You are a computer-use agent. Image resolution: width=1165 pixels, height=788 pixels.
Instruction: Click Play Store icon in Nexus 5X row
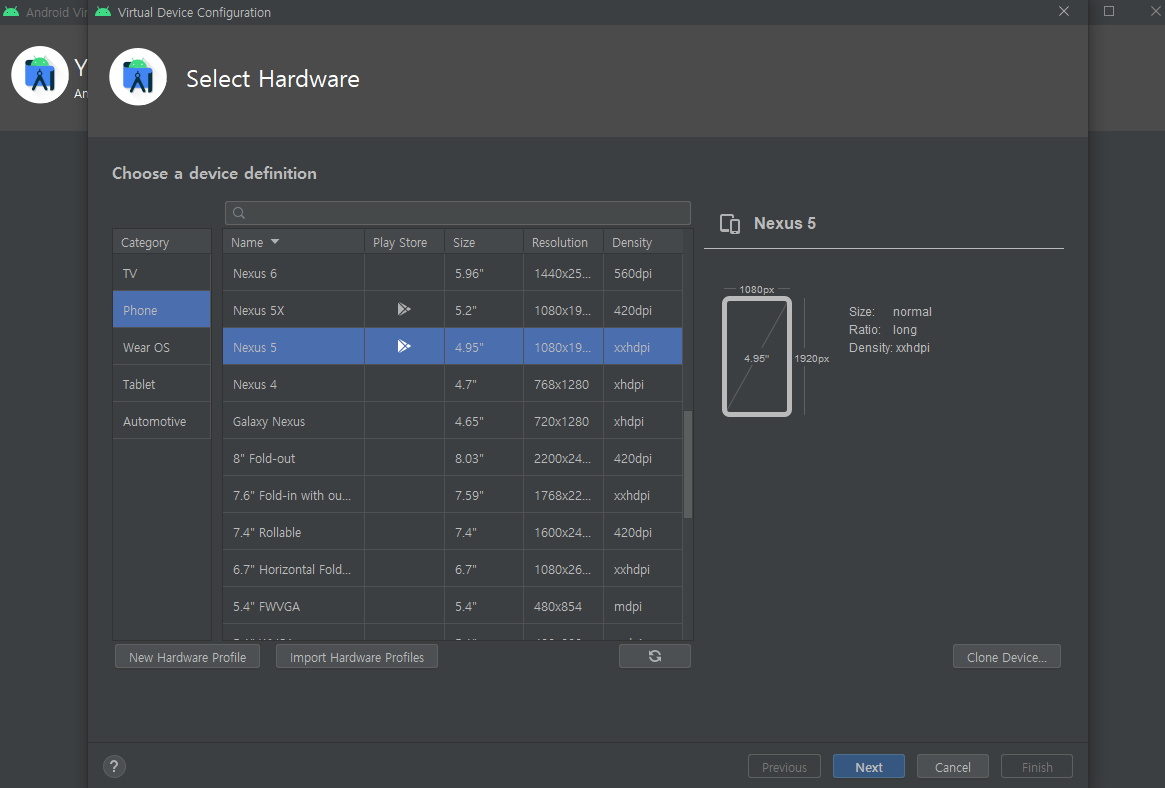tap(403, 309)
